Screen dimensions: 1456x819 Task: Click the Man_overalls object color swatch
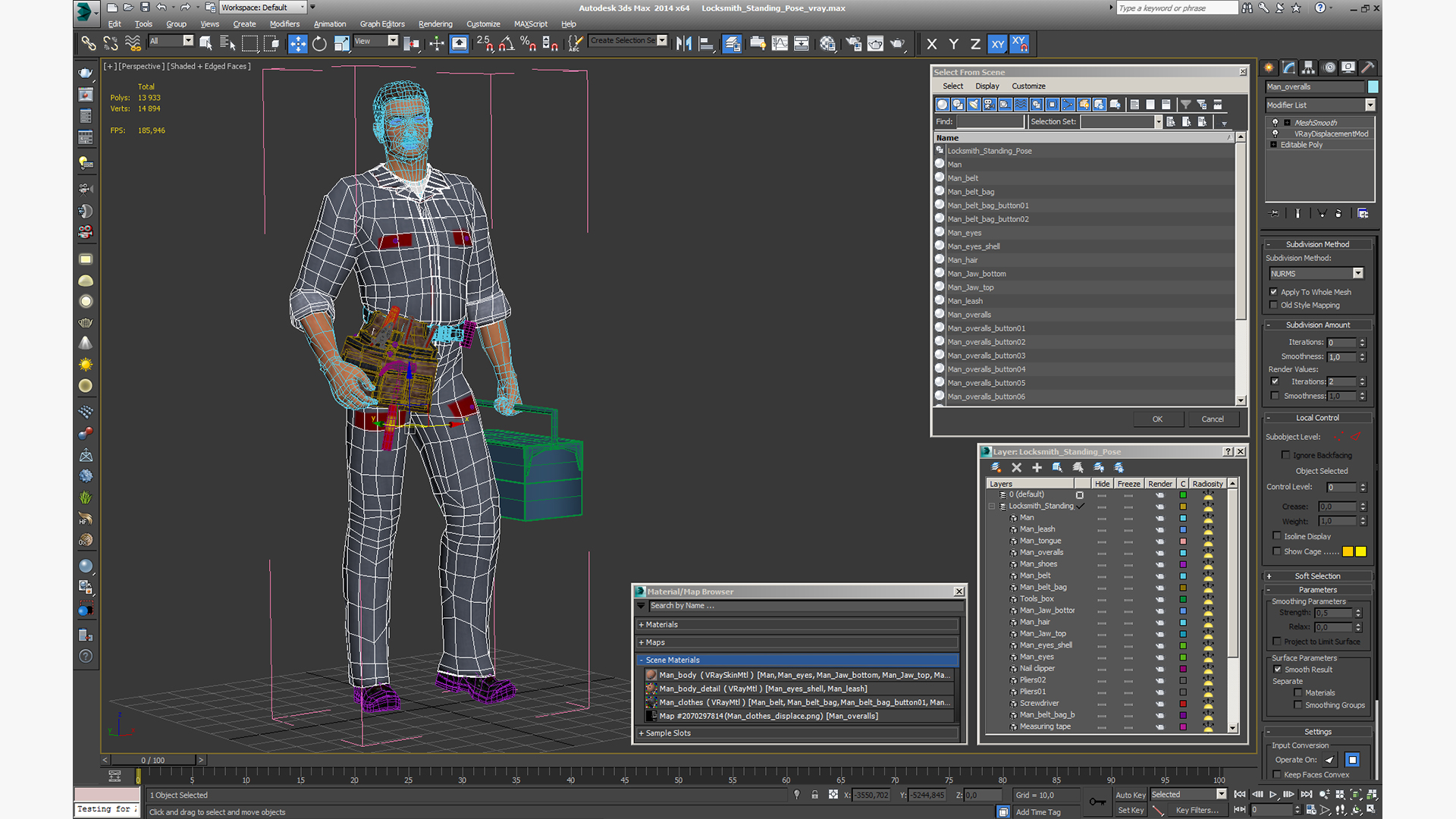[x=1373, y=87]
